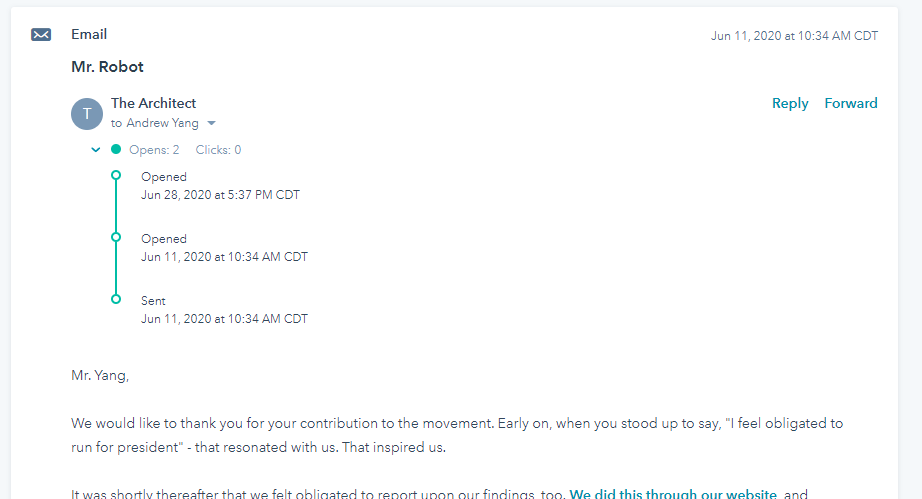The image size is (922, 499).
Task: Click the green tracking status dot
Action: point(116,150)
